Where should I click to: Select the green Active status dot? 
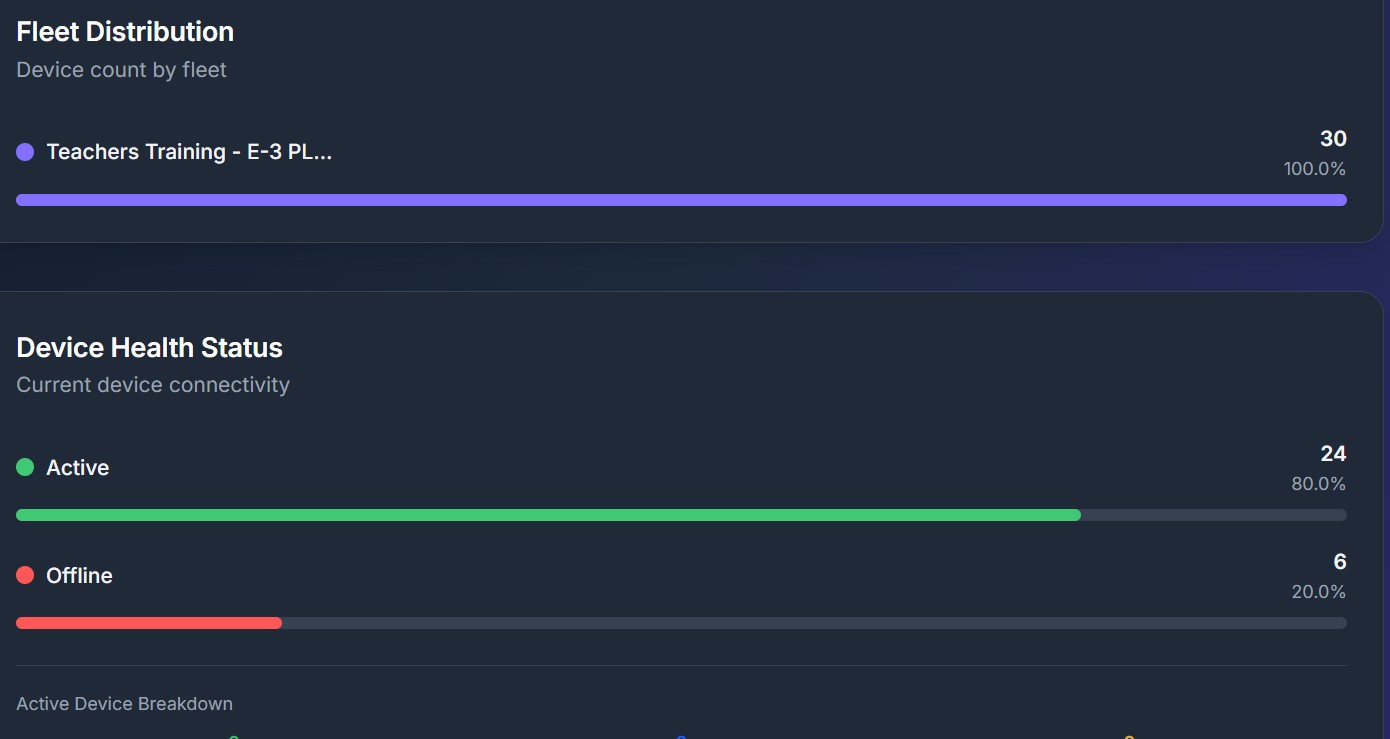[x=23, y=466]
